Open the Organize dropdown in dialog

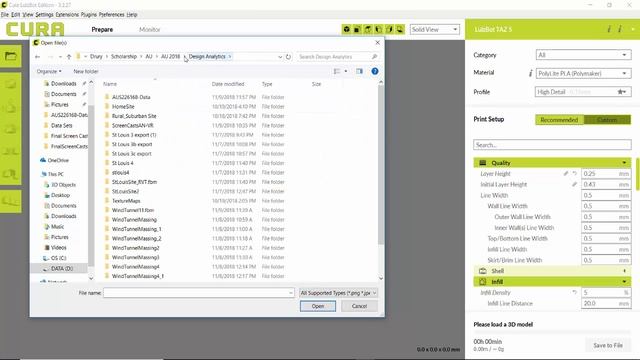[x=49, y=71]
